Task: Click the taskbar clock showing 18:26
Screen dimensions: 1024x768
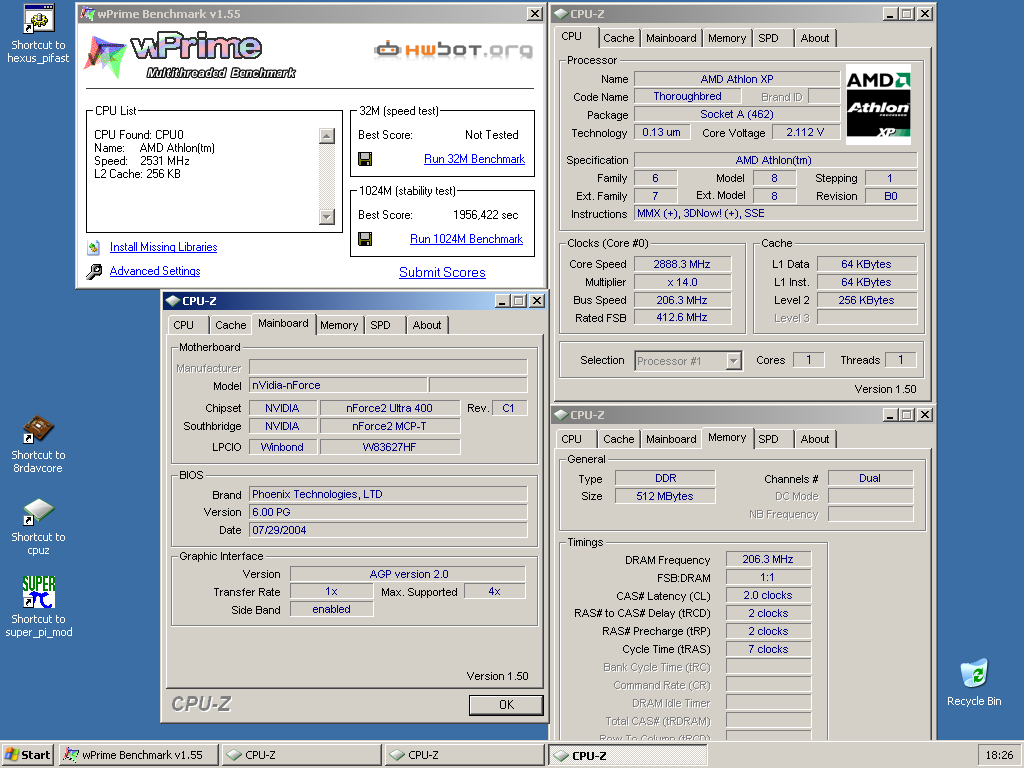Action: point(999,755)
